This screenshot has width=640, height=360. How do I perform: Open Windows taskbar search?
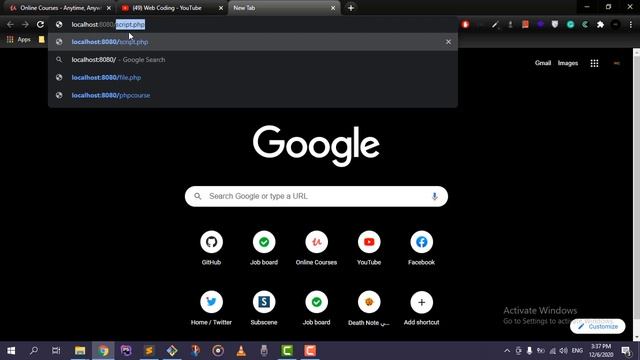[34, 351]
